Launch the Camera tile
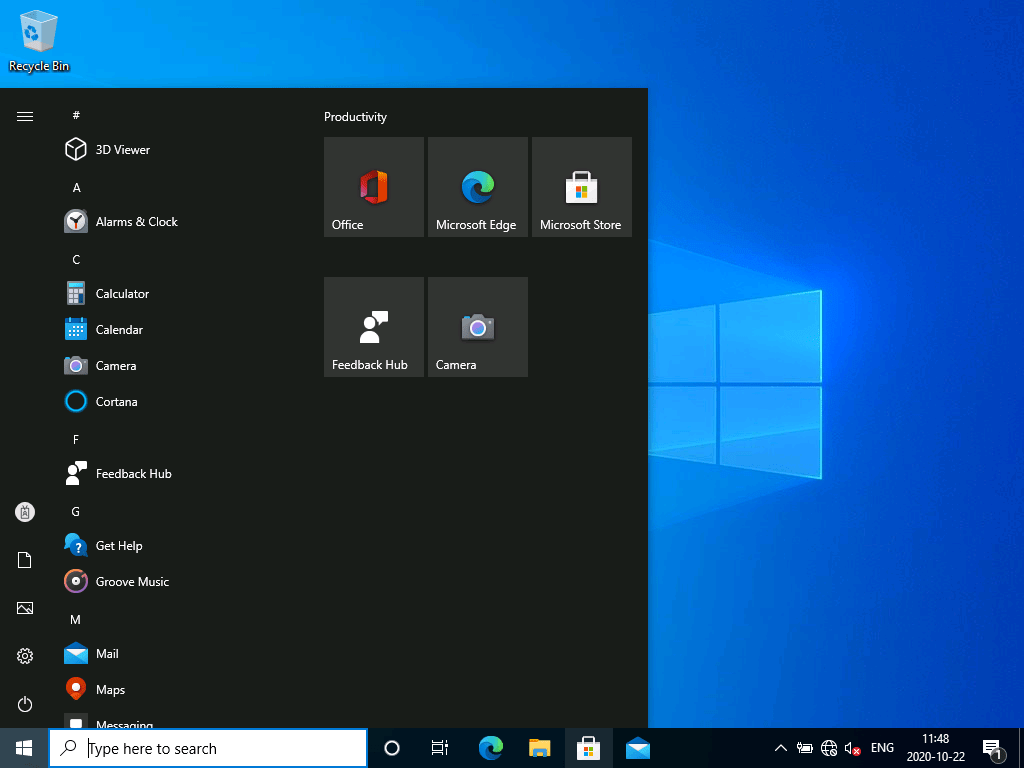 pyautogui.click(x=477, y=327)
